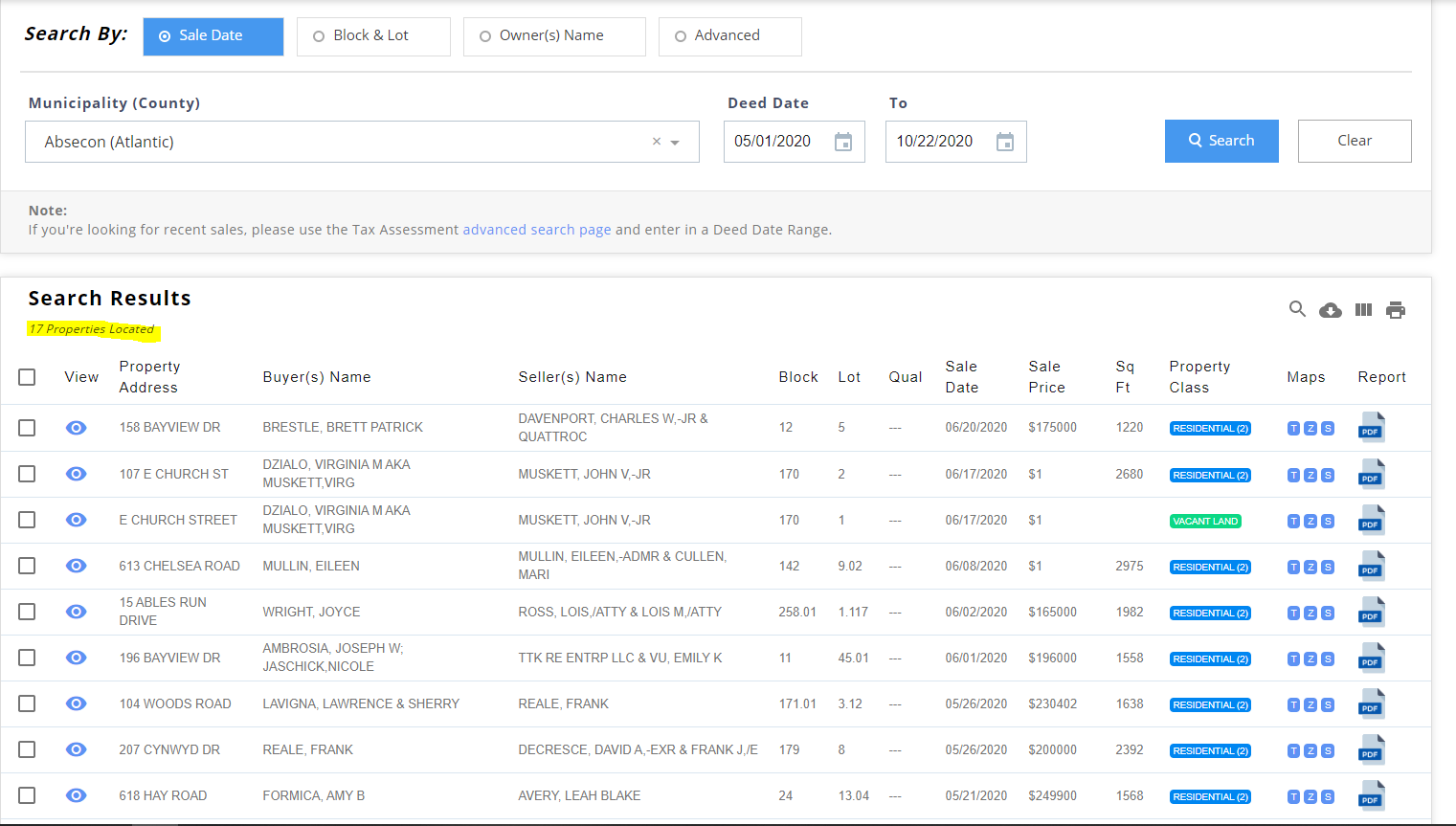Screen dimensions: 1456x826
Task: Sort by Seller(s) Name column header
Action: pos(572,377)
